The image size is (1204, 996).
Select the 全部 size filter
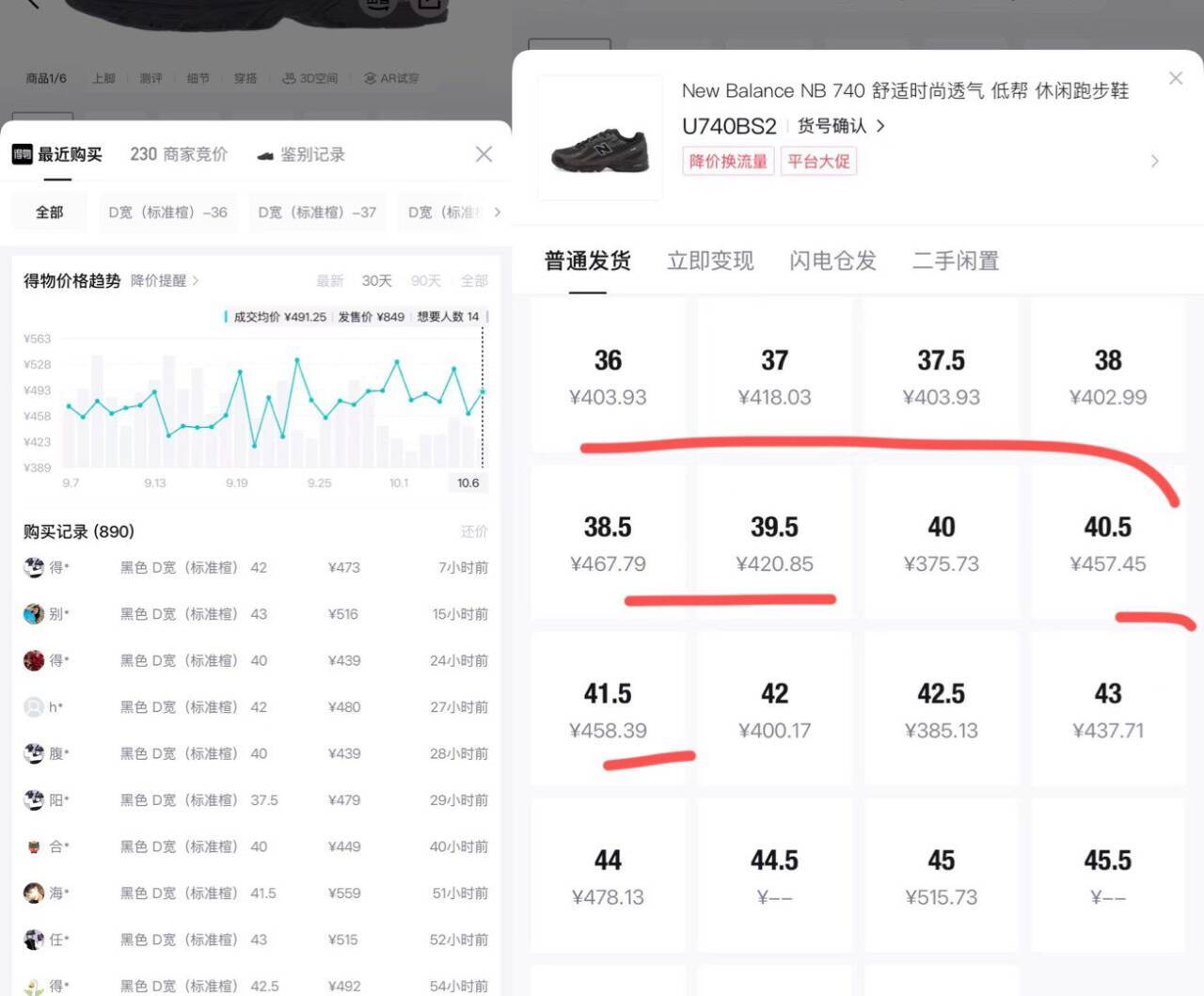tap(49, 213)
